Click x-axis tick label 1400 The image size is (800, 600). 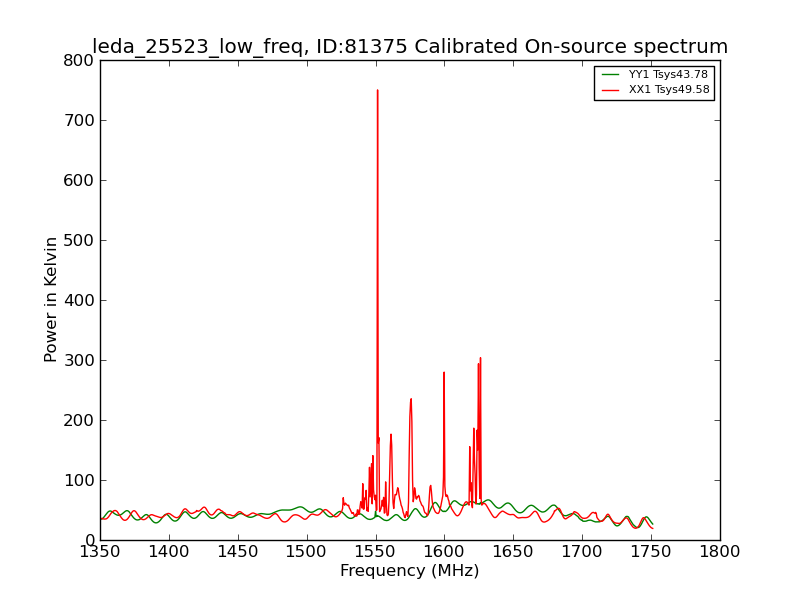pos(169,552)
